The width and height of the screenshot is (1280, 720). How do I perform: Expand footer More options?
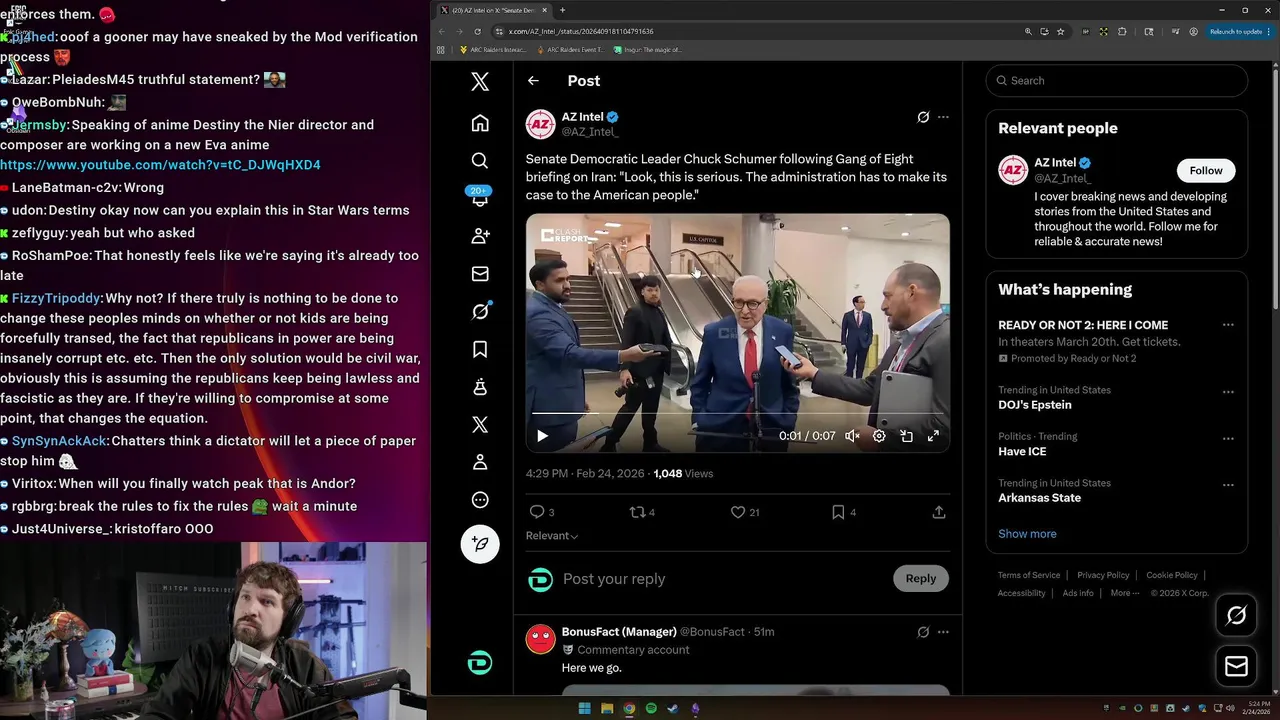1124,593
